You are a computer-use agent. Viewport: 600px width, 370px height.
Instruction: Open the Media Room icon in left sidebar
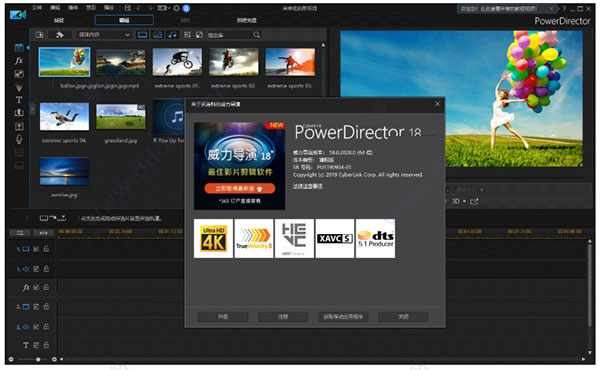pos(19,47)
